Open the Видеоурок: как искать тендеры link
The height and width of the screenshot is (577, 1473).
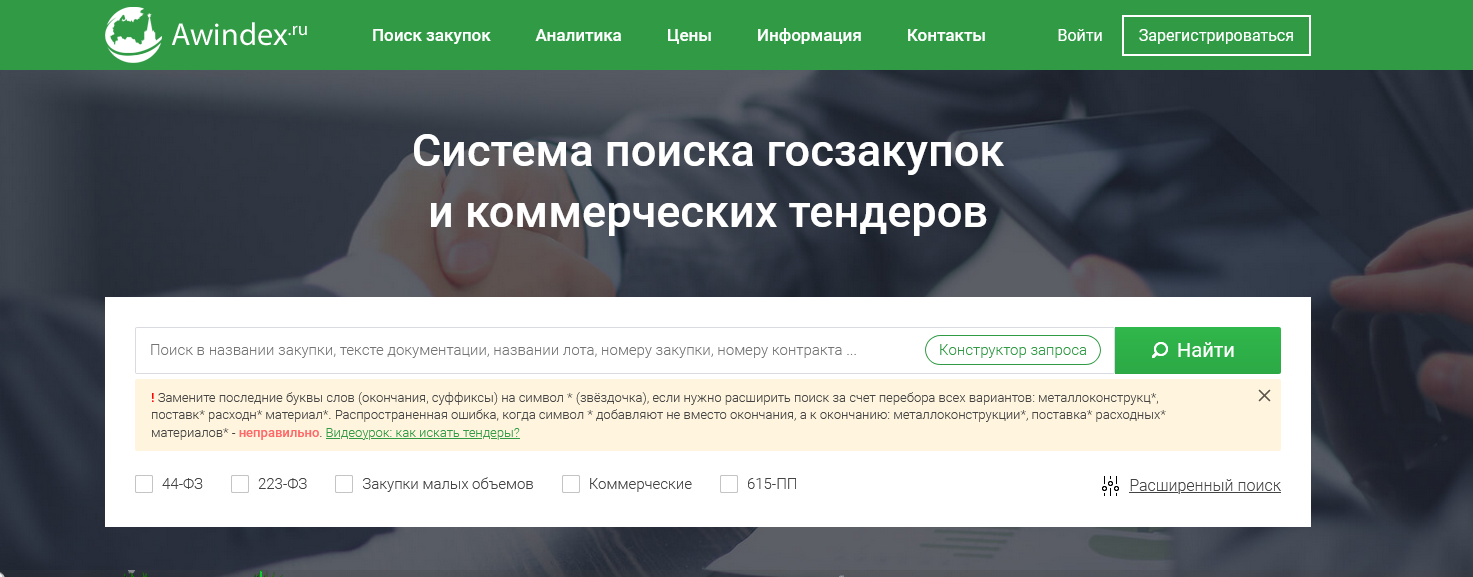423,433
